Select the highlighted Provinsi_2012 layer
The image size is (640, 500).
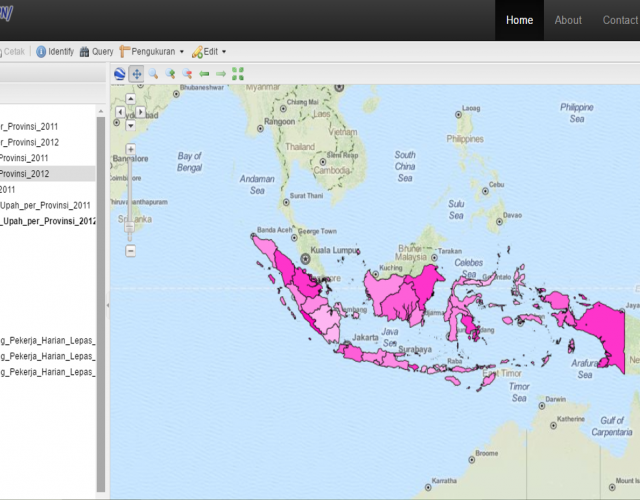pyautogui.click(x=25, y=173)
